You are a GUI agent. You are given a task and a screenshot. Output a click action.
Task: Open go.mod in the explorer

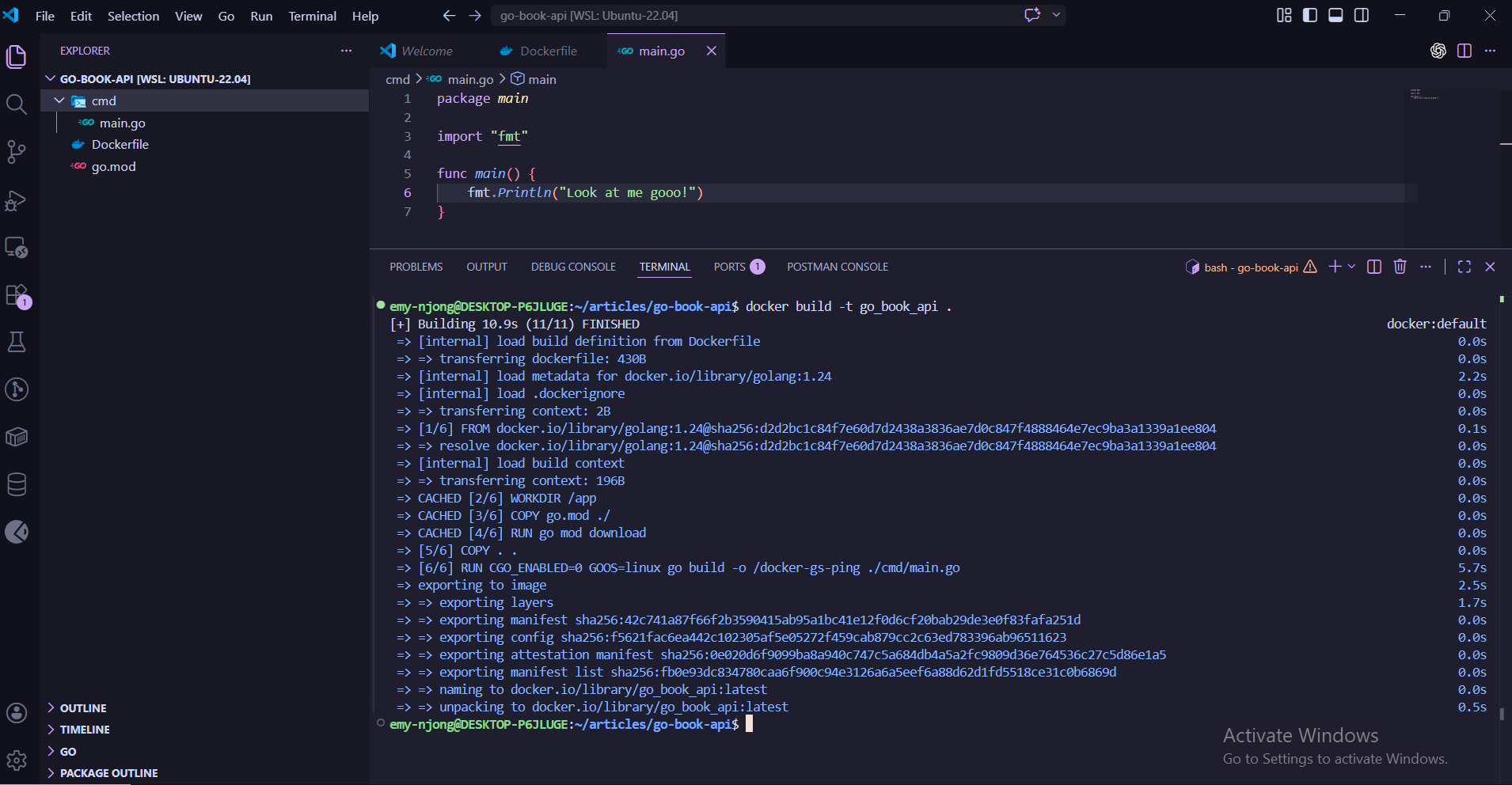point(113,166)
